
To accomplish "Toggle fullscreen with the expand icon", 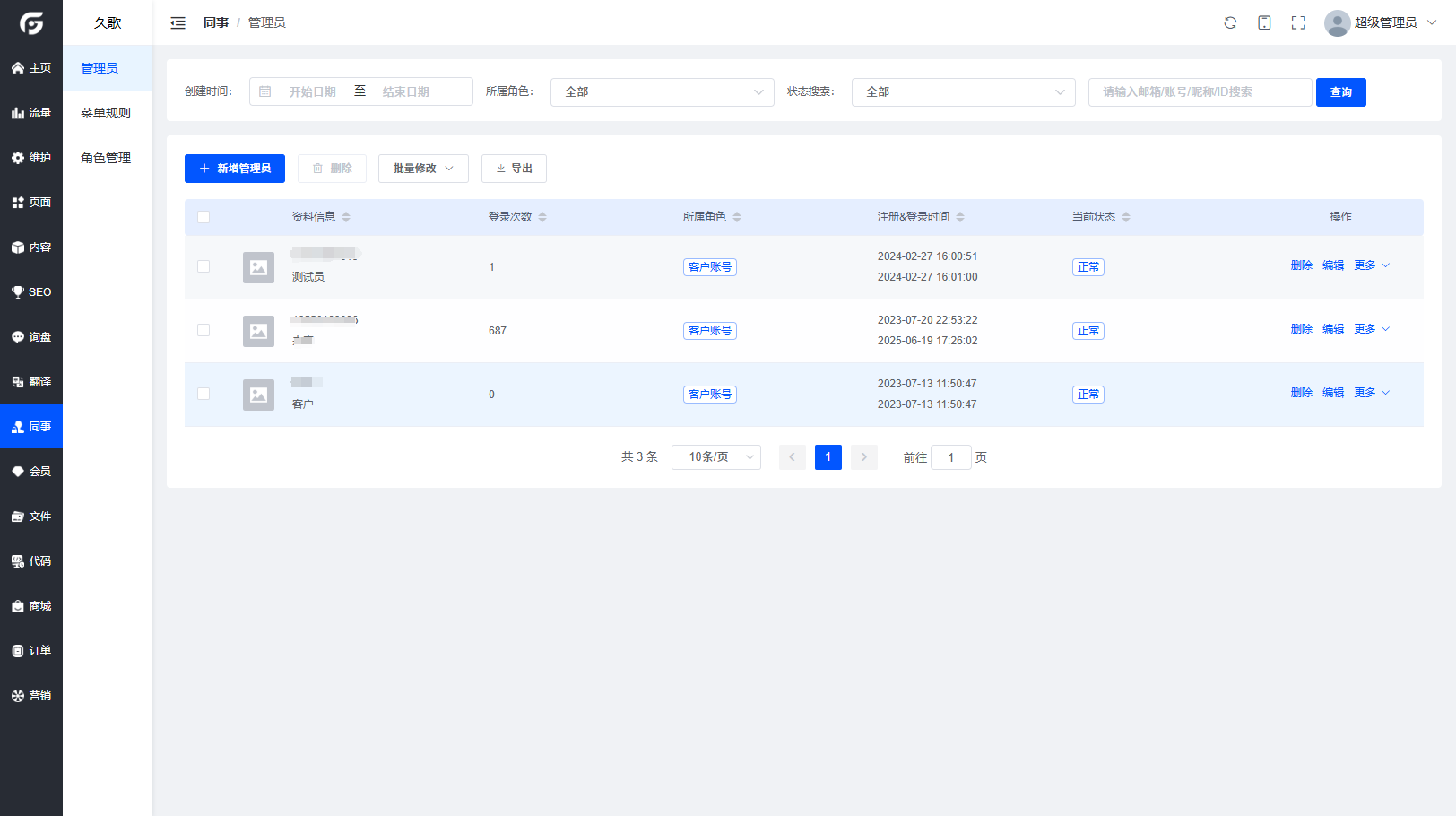I will point(1298,22).
